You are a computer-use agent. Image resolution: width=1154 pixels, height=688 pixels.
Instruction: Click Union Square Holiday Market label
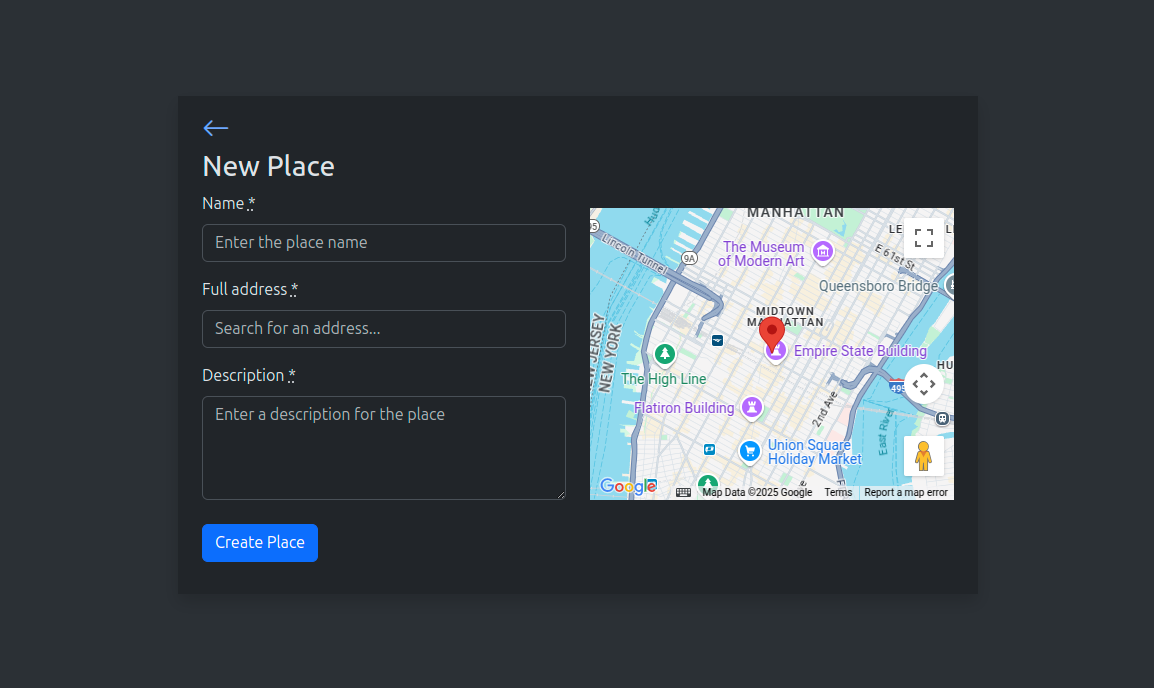(814, 452)
